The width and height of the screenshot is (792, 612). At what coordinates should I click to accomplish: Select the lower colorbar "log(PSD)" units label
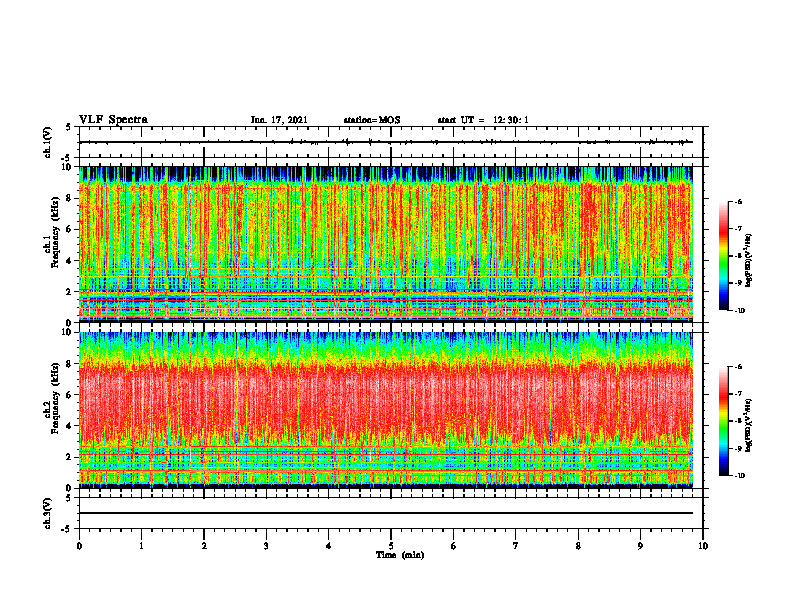coord(750,425)
